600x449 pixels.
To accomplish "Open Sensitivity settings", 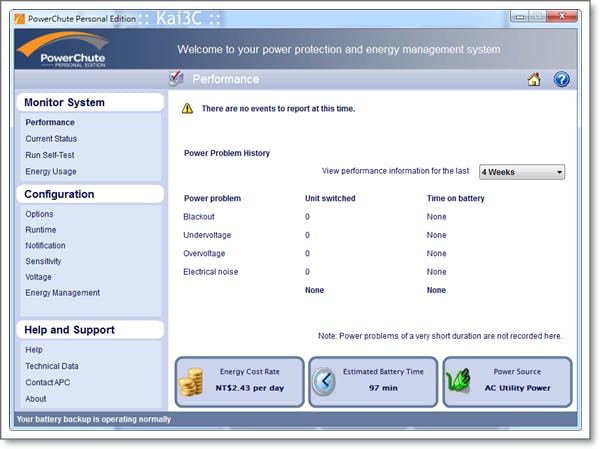I will pyautogui.click(x=46, y=261).
